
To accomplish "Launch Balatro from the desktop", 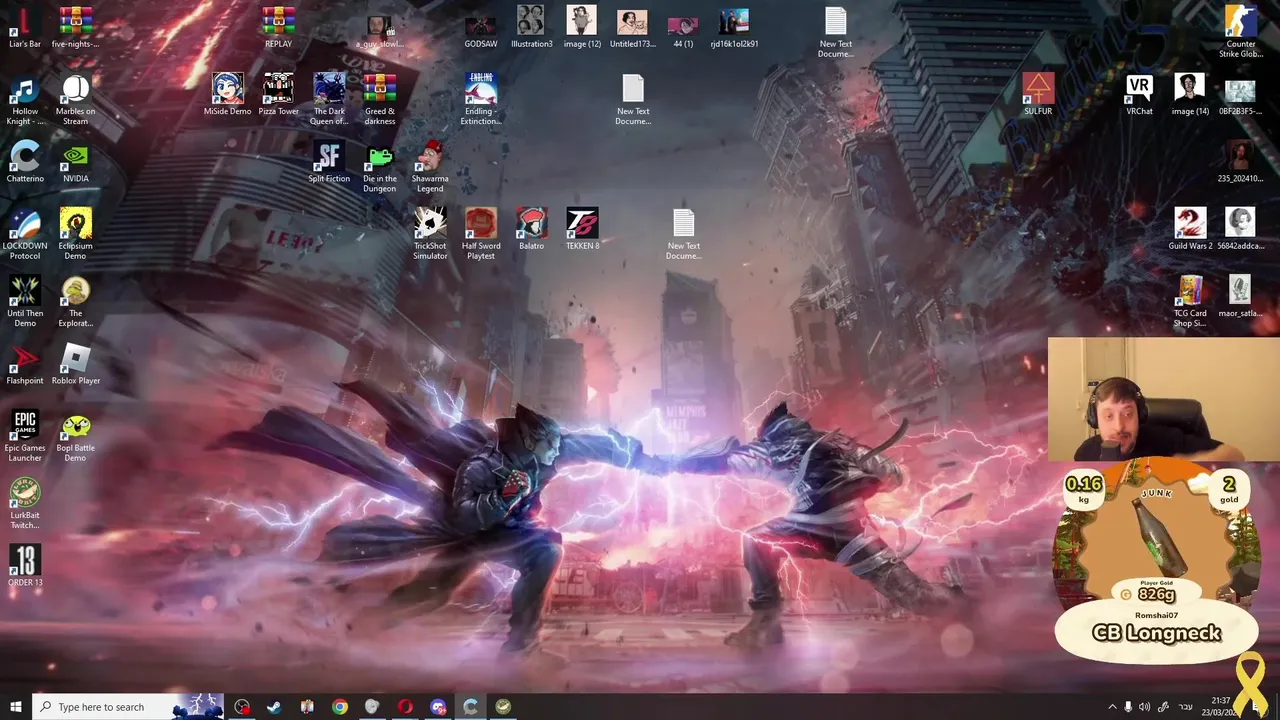I will (532, 229).
